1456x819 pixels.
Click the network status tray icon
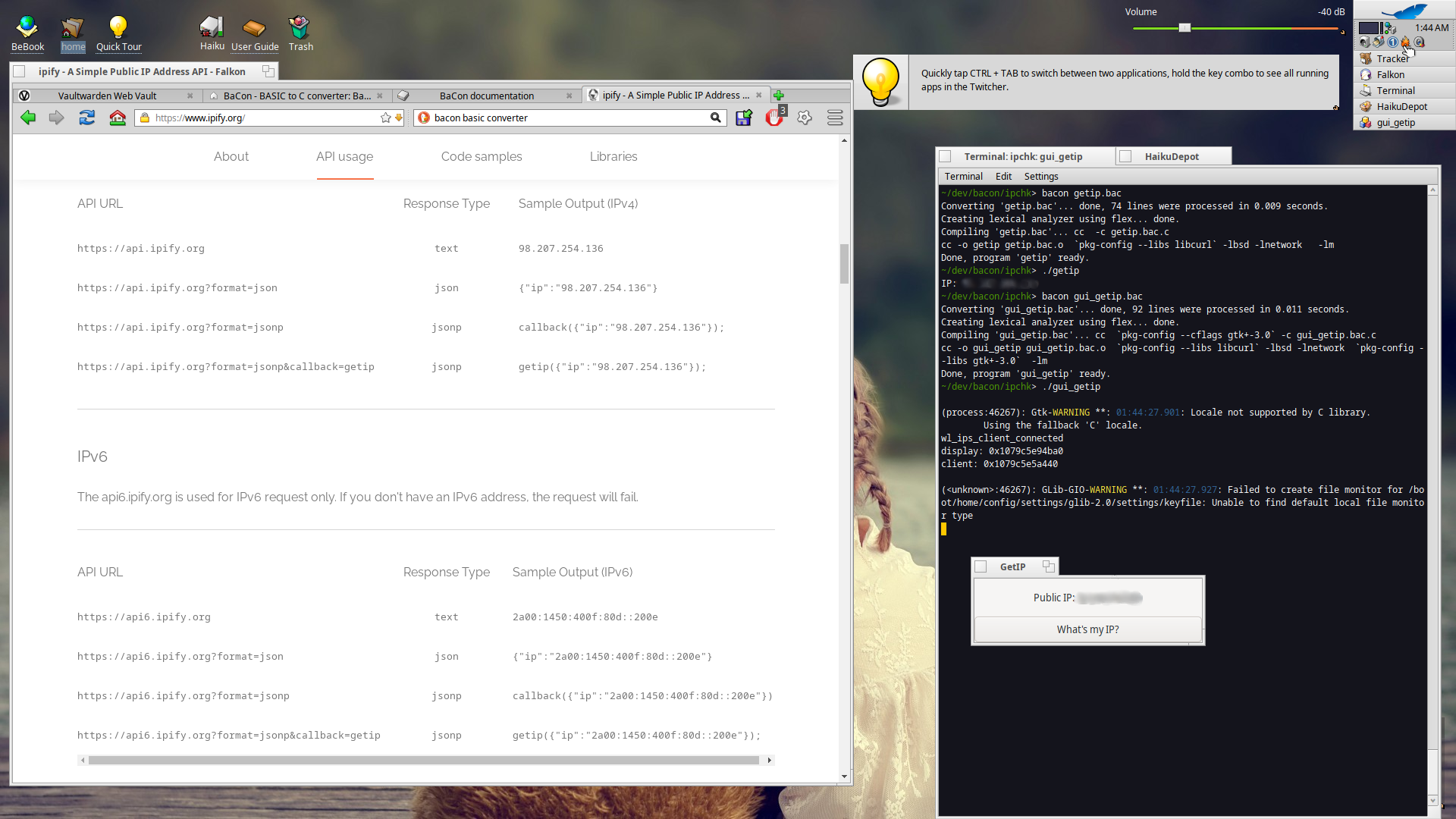(x=1390, y=28)
